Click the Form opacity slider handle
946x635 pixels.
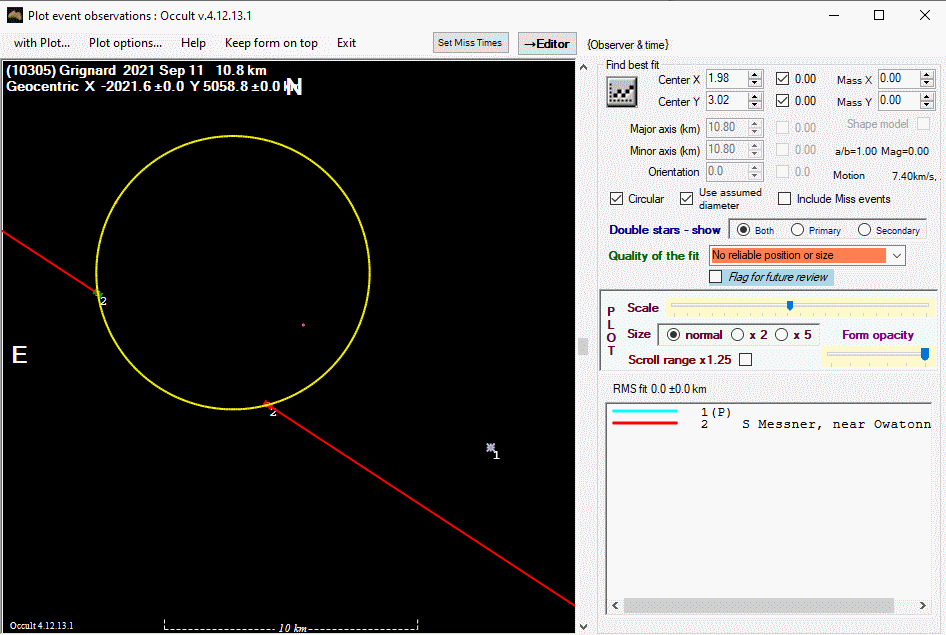pos(924,354)
